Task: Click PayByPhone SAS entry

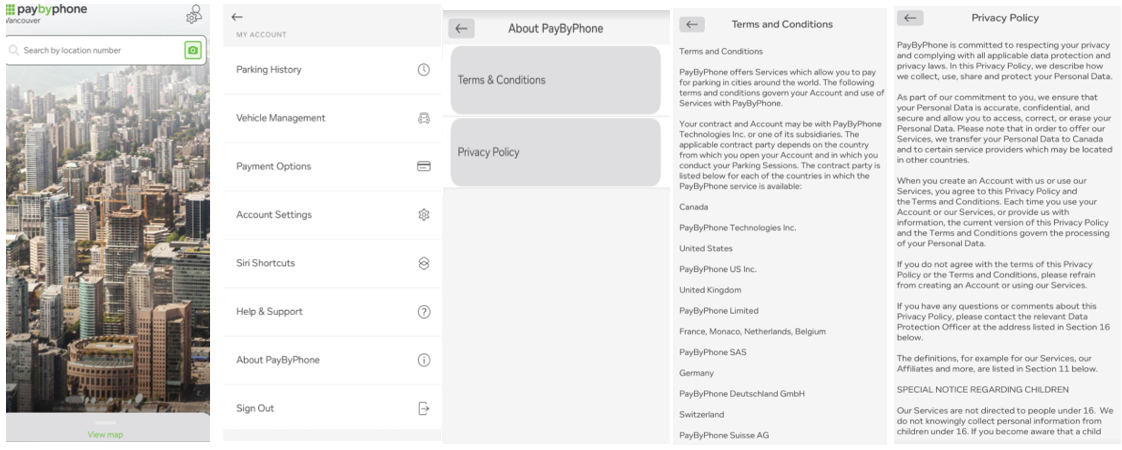Action: [713, 352]
